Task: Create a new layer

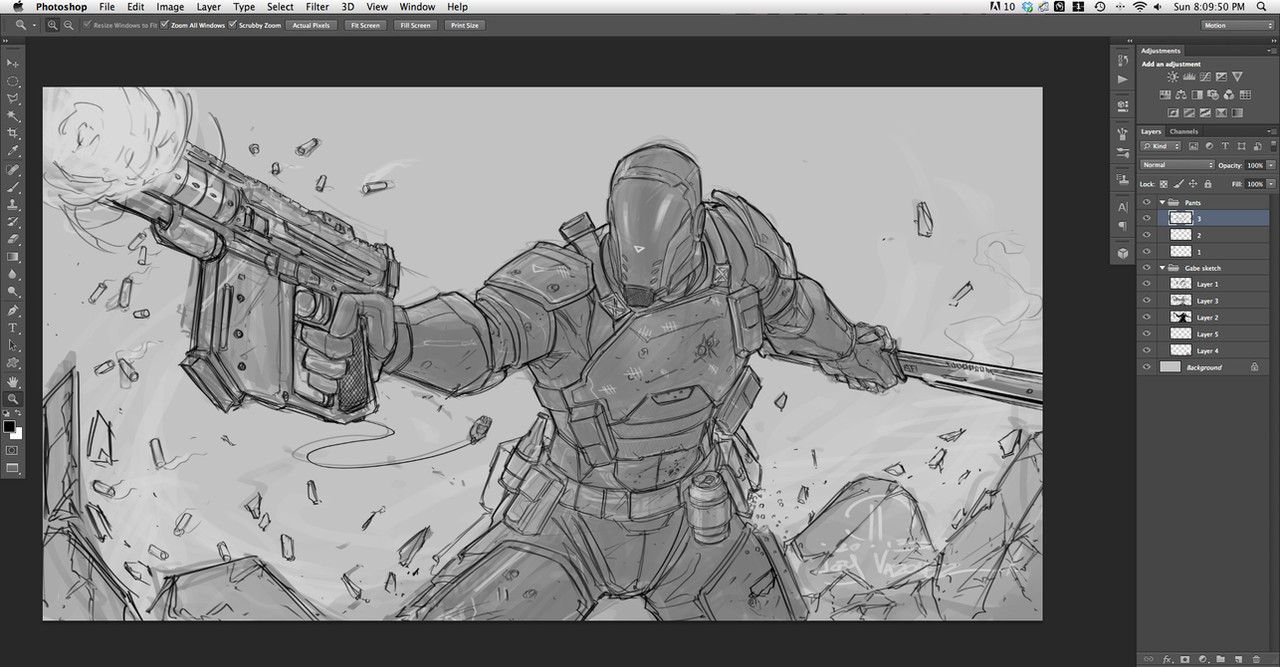Action: [1238, 659]
